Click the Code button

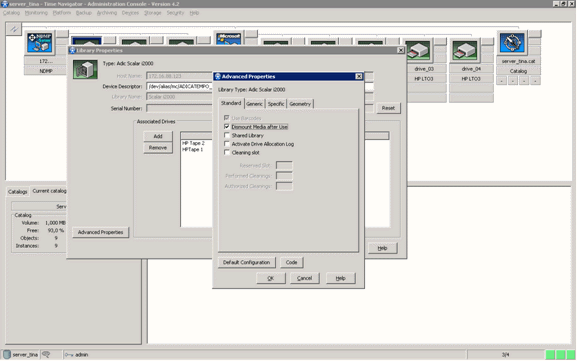coord(291,262)
